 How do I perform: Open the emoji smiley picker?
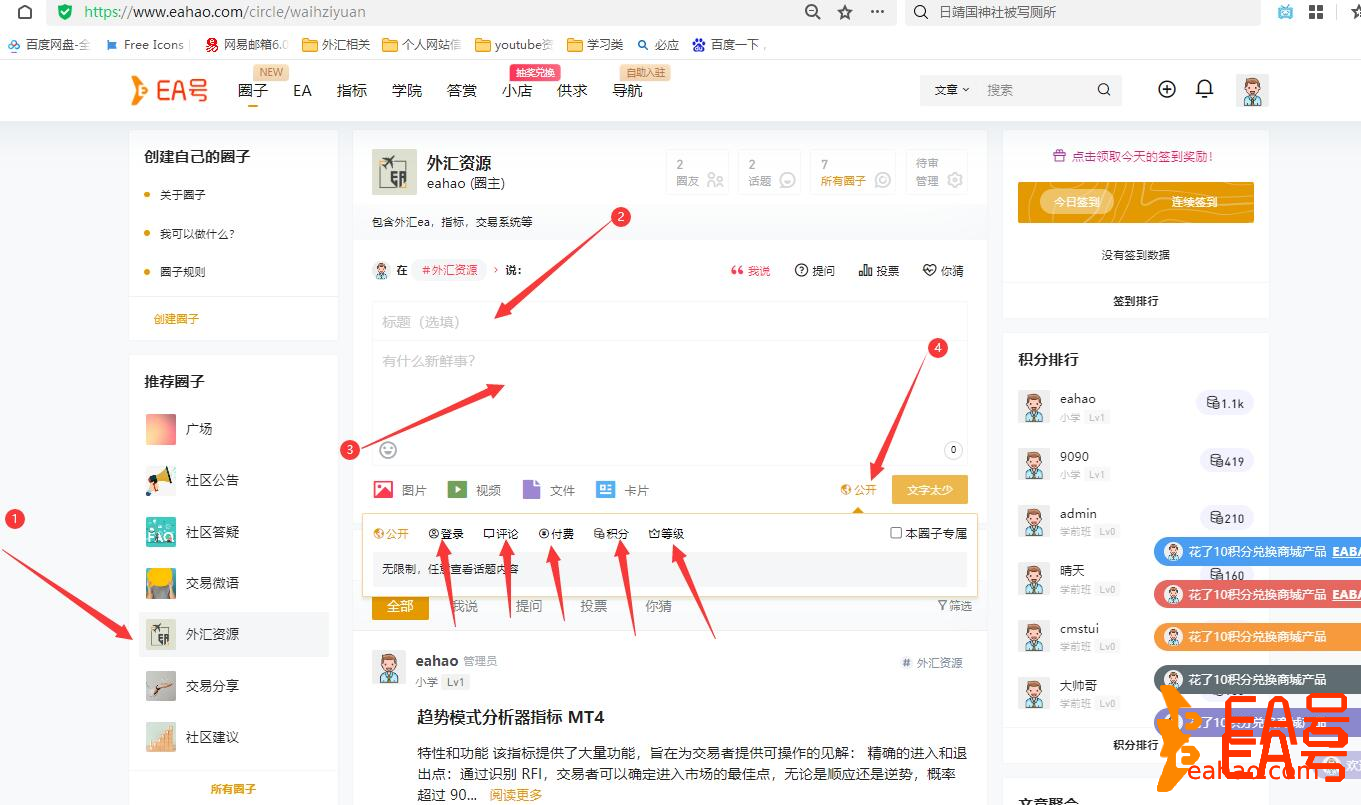[x=388, y=449]
